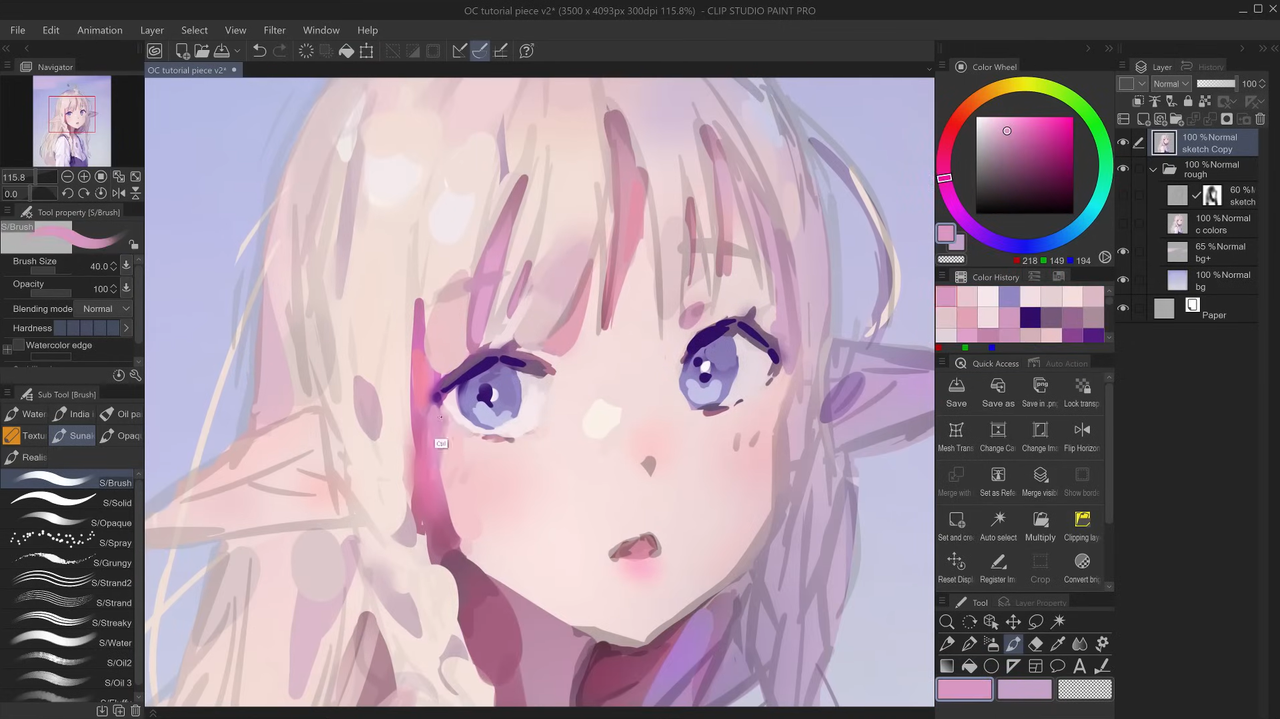Screen dimensions: 1280x719
Task: Select the Text tool
Action: pyautogui.click(x=1080, y=666)
